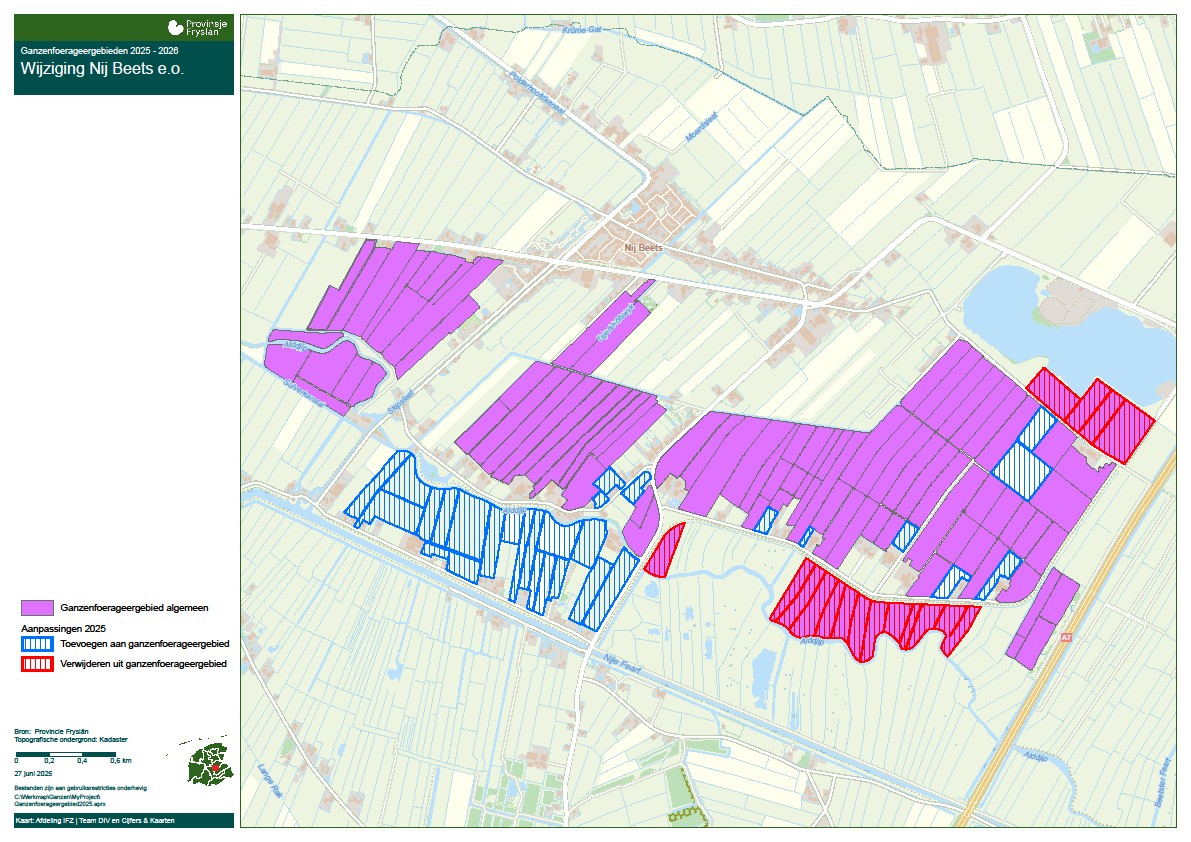Image resolution: width=1191 pixels, height=842 pixels.
Task: Click the 27 juni 2025 date text
Action: tap(33, 774)
